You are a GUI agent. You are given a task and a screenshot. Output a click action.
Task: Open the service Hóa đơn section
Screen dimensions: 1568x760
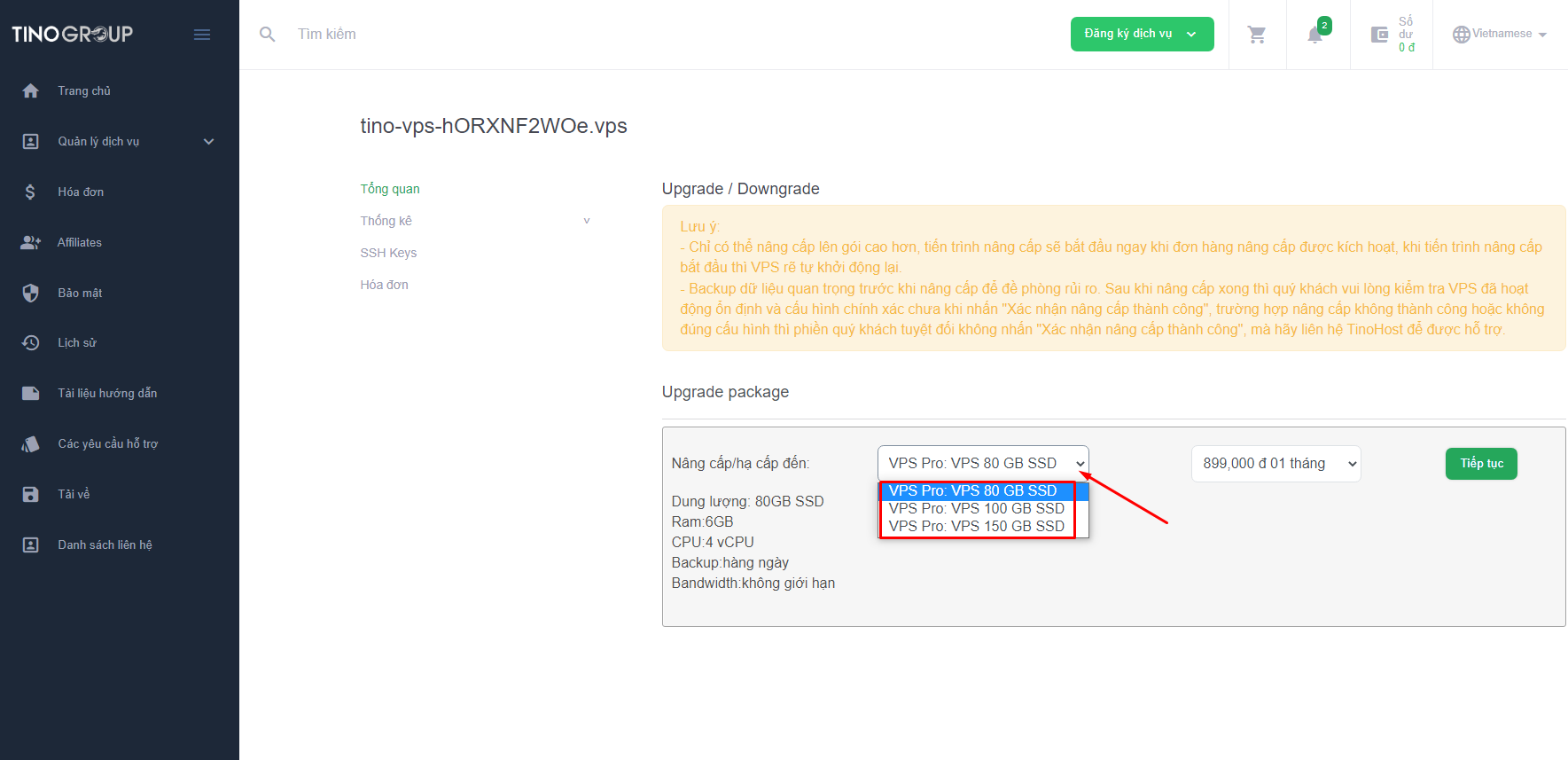point(384,285)
